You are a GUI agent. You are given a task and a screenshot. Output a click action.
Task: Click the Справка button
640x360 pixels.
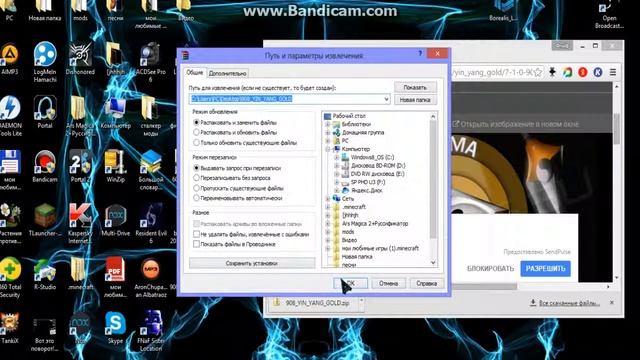(427, 283)
